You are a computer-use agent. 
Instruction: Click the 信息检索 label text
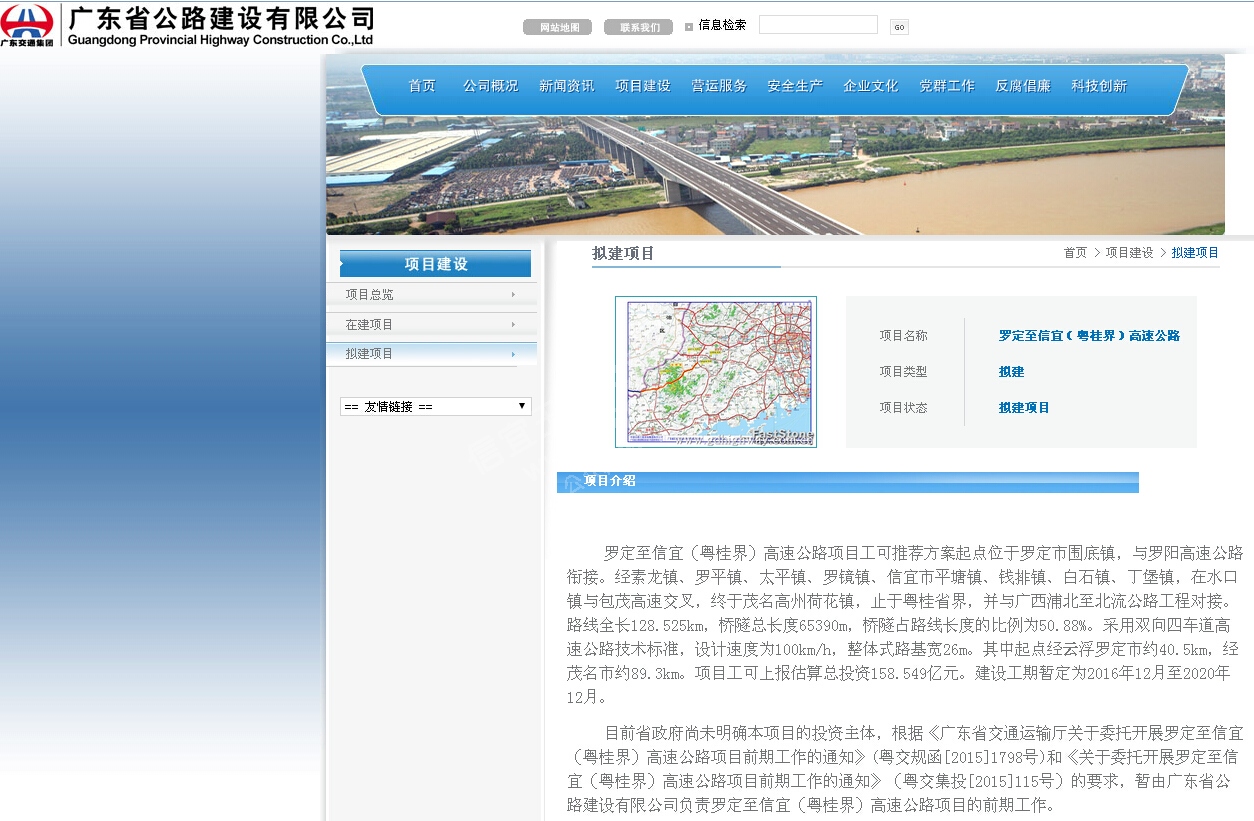(722, 25)
